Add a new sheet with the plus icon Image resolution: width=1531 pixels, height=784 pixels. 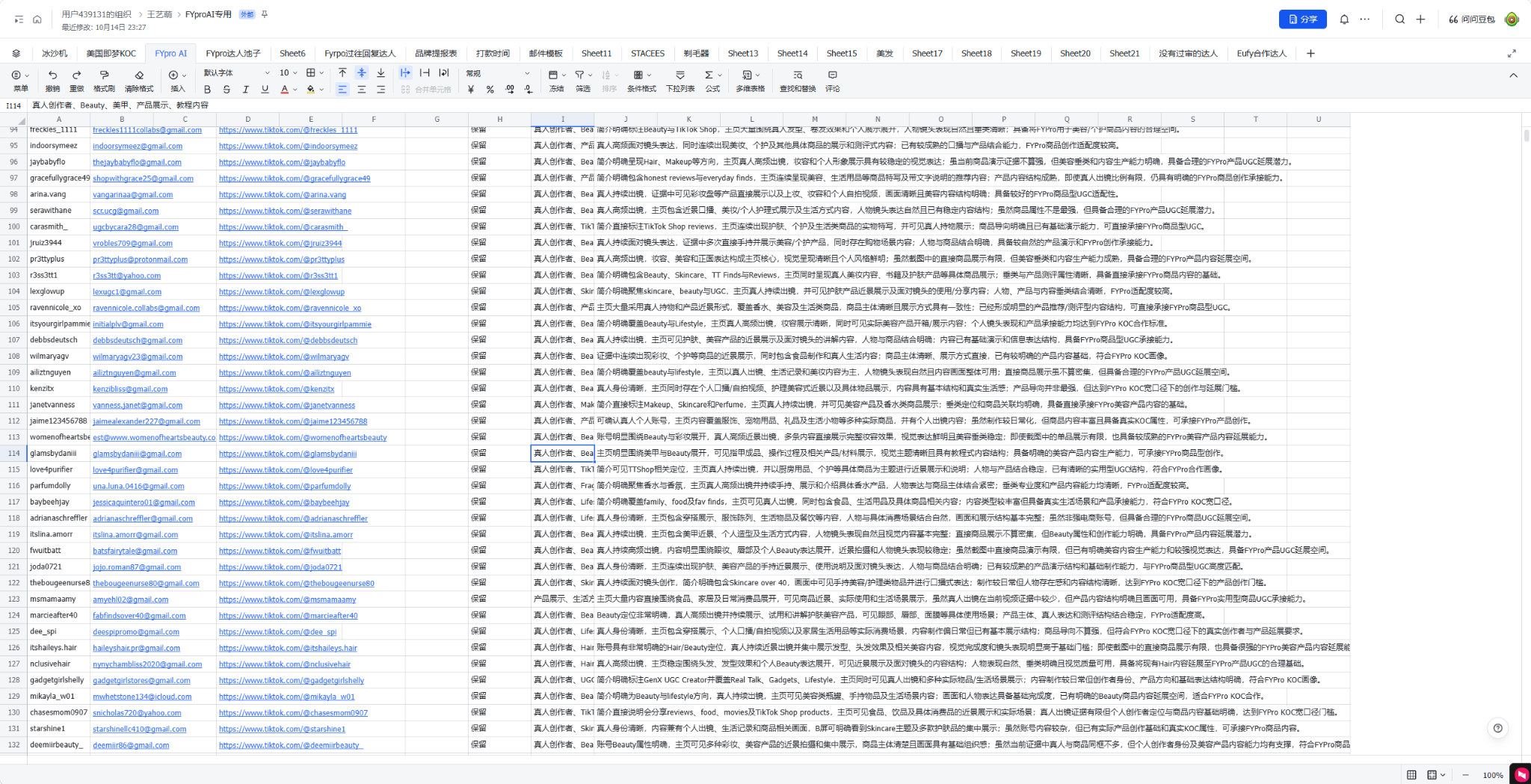(x=1310, y=53)
